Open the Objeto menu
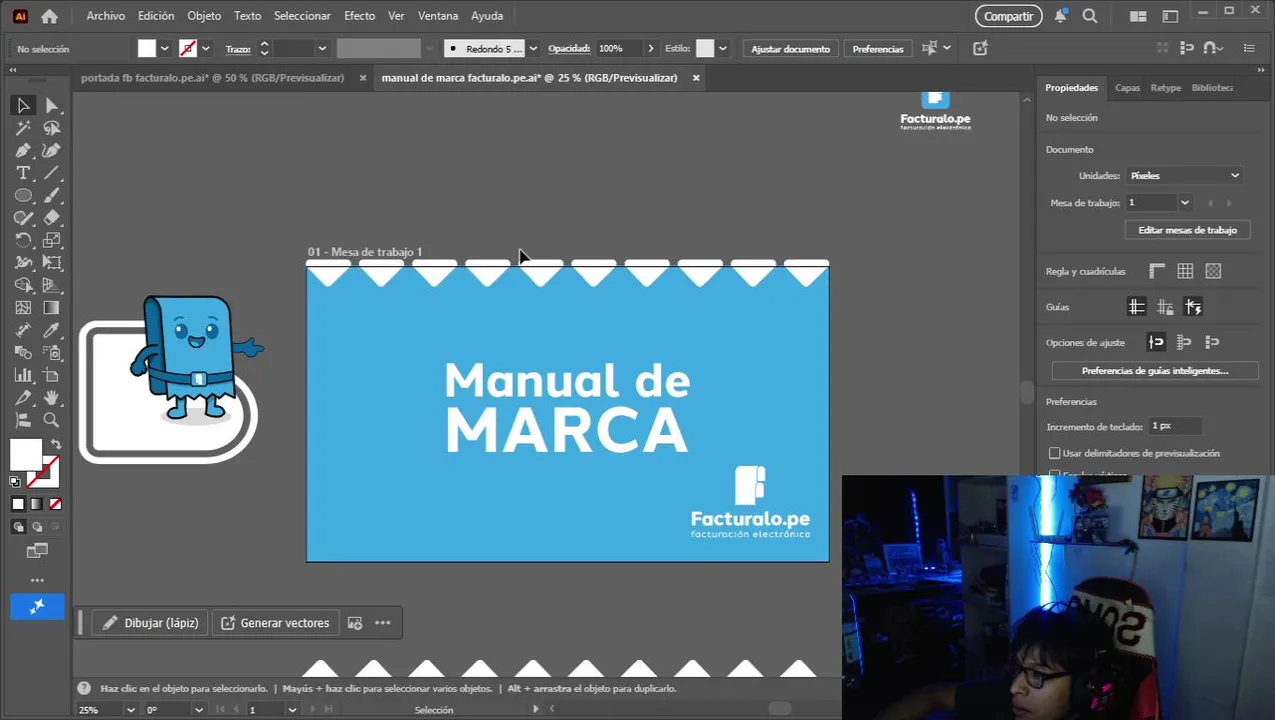 pyautogui.click(x=204, y=16)
